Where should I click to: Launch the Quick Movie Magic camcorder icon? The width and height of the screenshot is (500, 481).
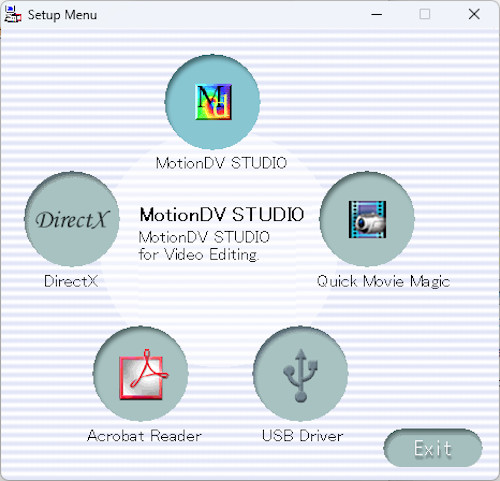click(367, 219)
